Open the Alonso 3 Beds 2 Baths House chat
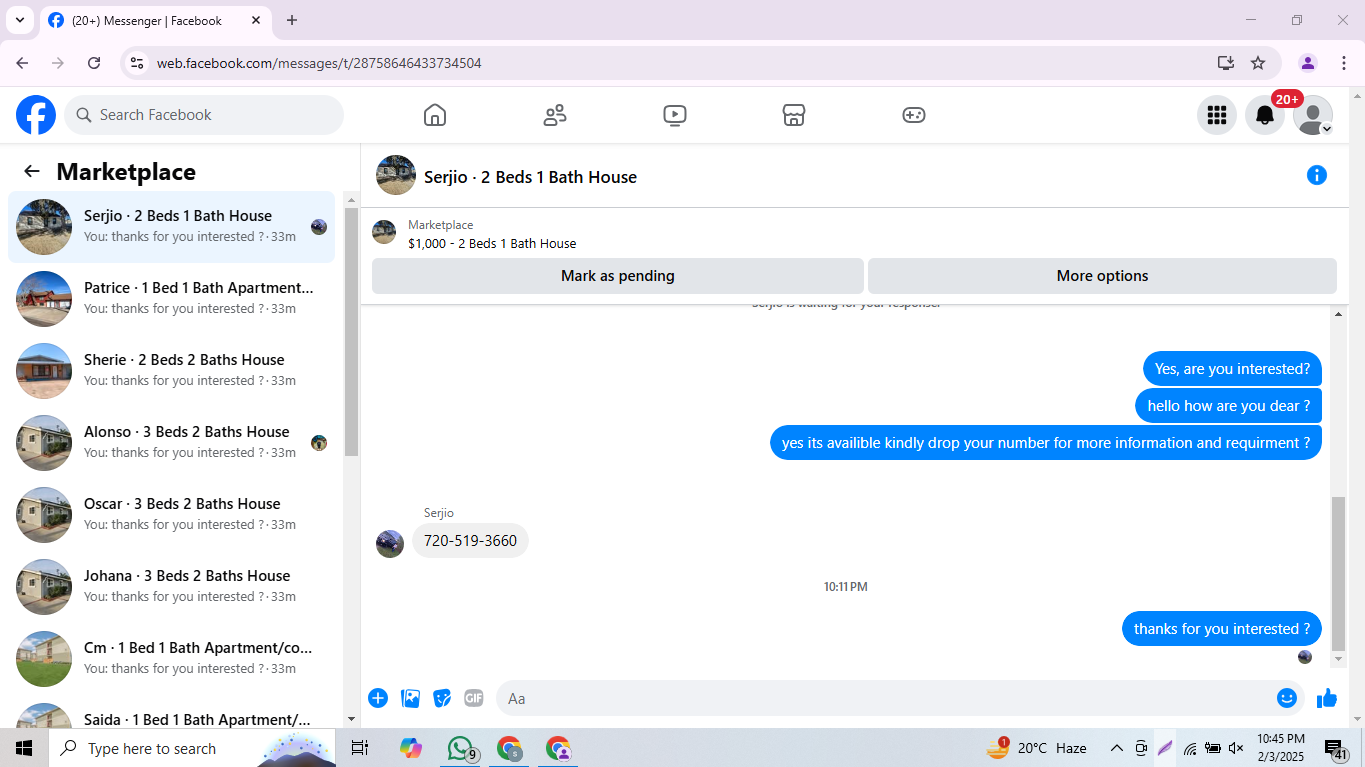Image resolution: width=1365 pixels, height=767 pixels. (x=171, y=443)
